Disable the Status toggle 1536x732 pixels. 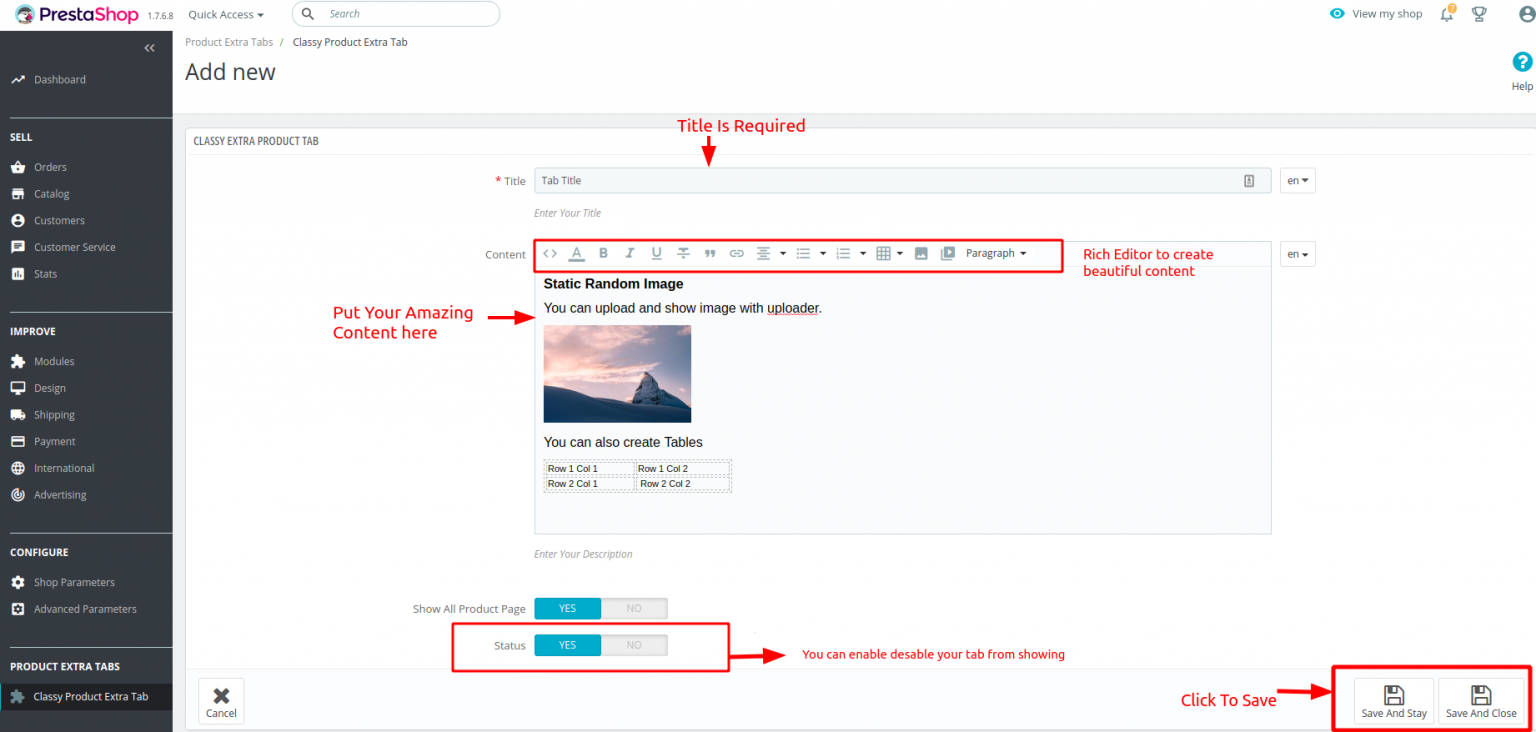tap(634, 645)
